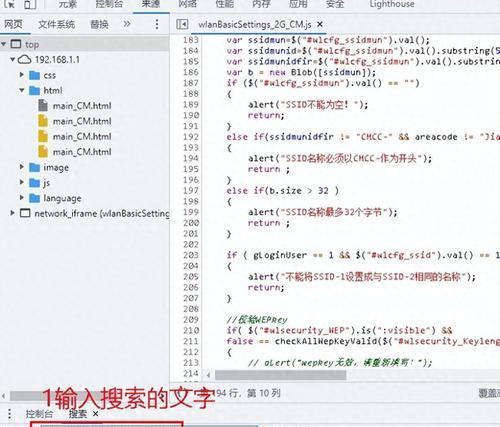Select the 替换 navigator tab
The width and height of the screenshot is (500, 427).
[99, 24]
